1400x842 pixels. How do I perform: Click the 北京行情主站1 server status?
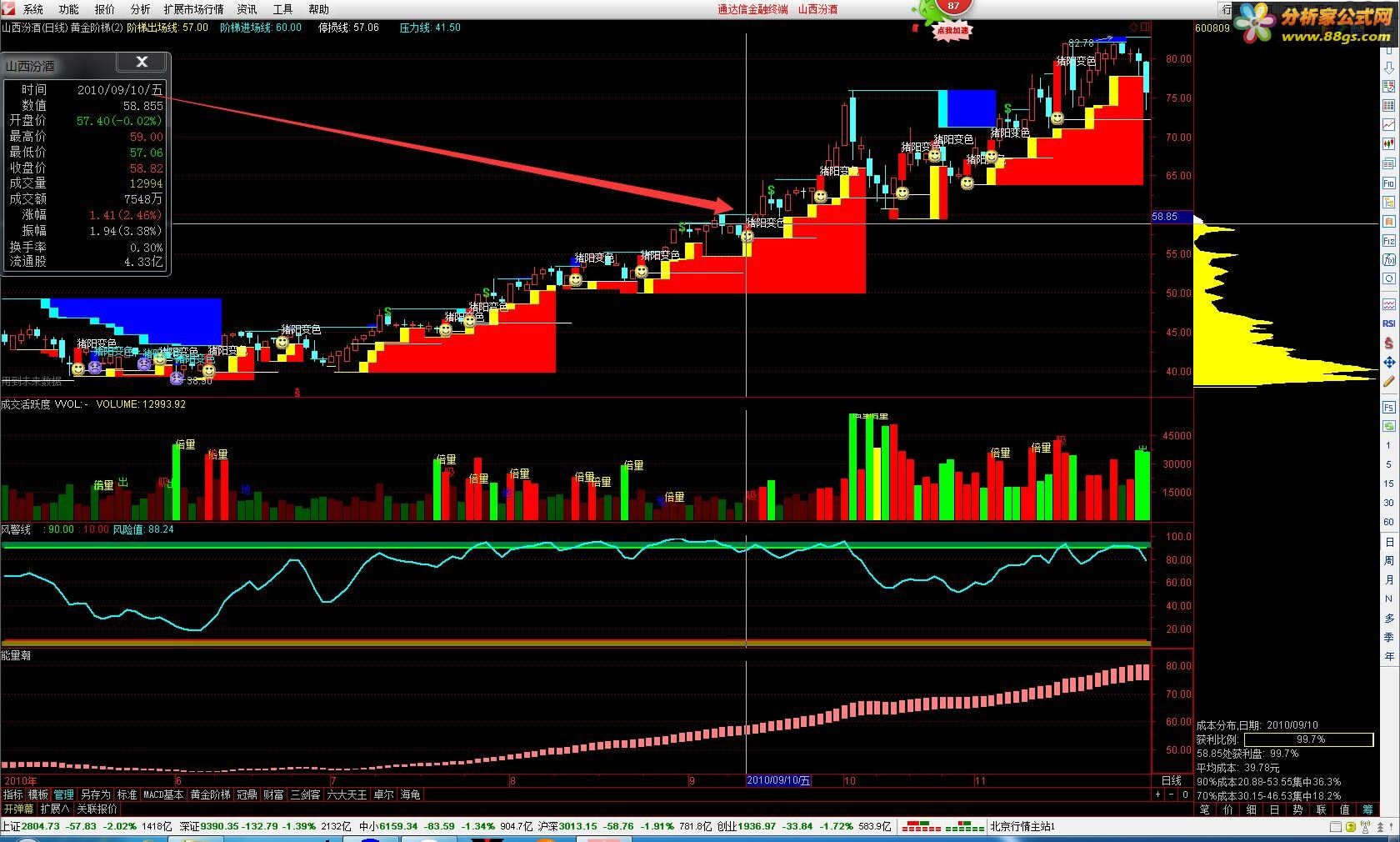1023,827
